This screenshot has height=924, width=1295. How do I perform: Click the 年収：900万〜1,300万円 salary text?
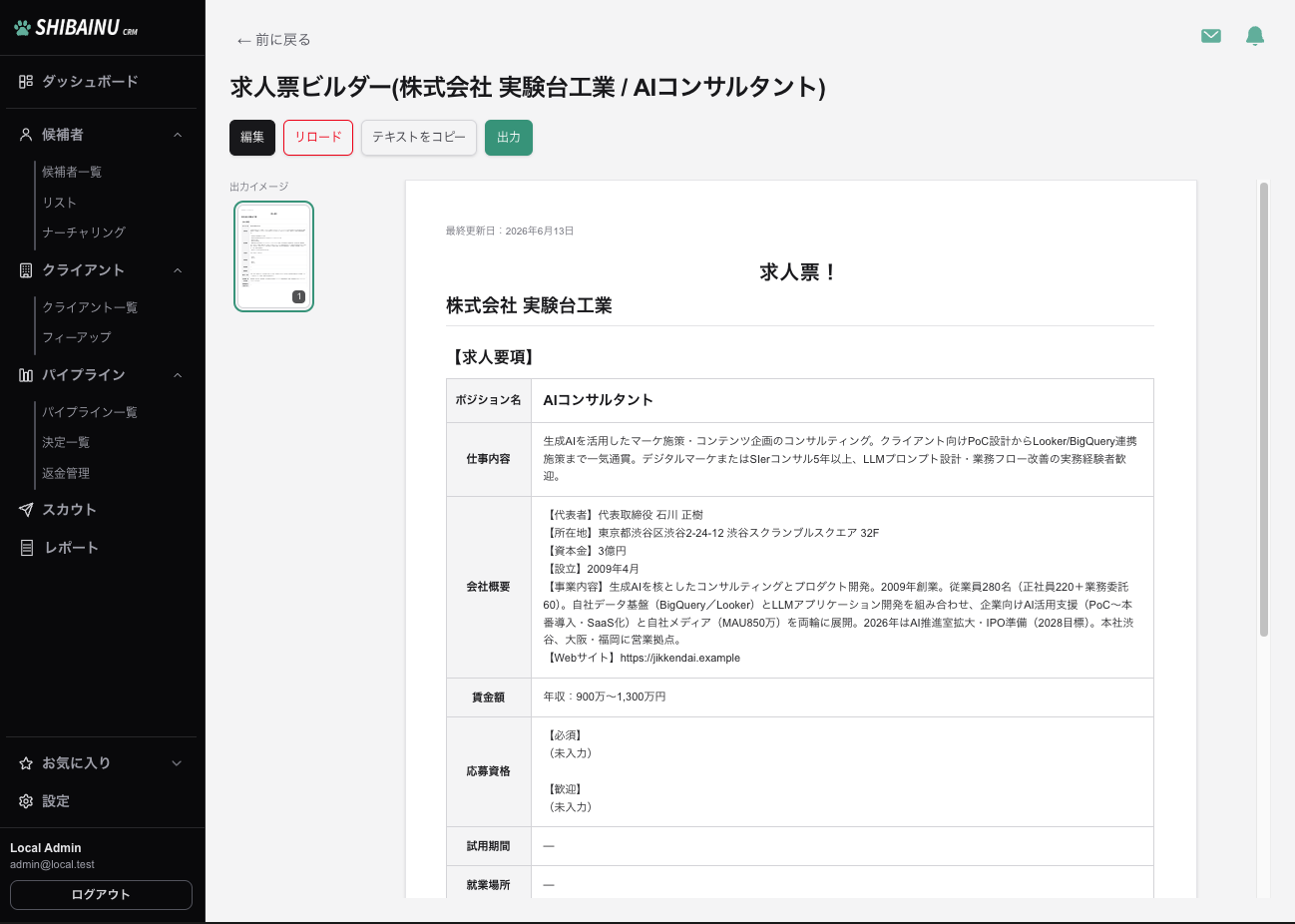604,697
